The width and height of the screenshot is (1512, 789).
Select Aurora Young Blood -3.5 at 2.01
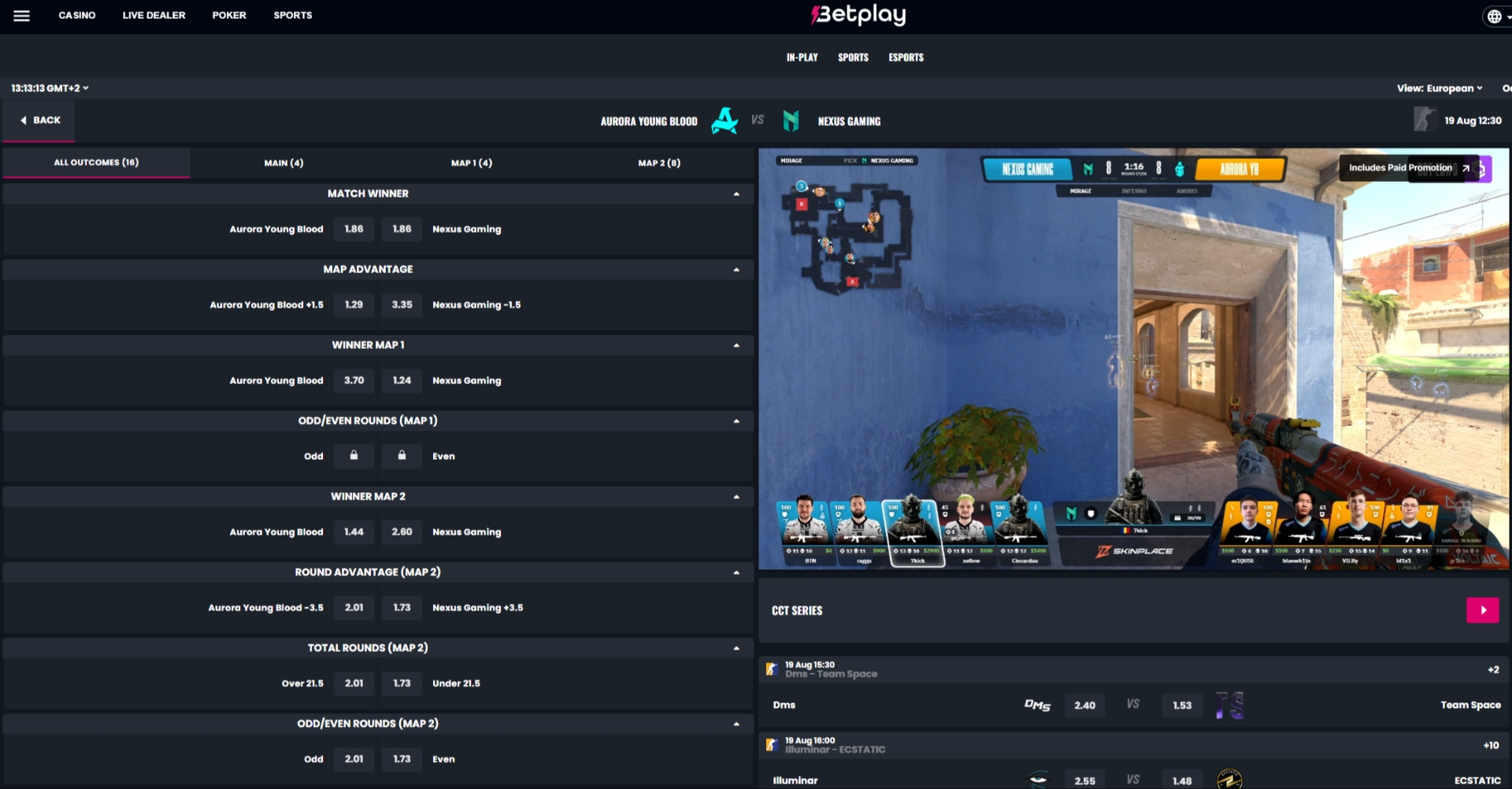click(354, 608)
